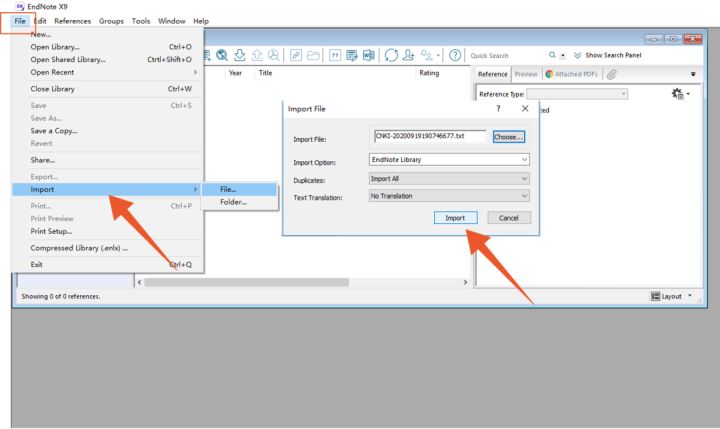Click the EndNote X9 app icon in title bar
Image resolution: width=720 pixels, height=429 pixels.
point(20,6)
